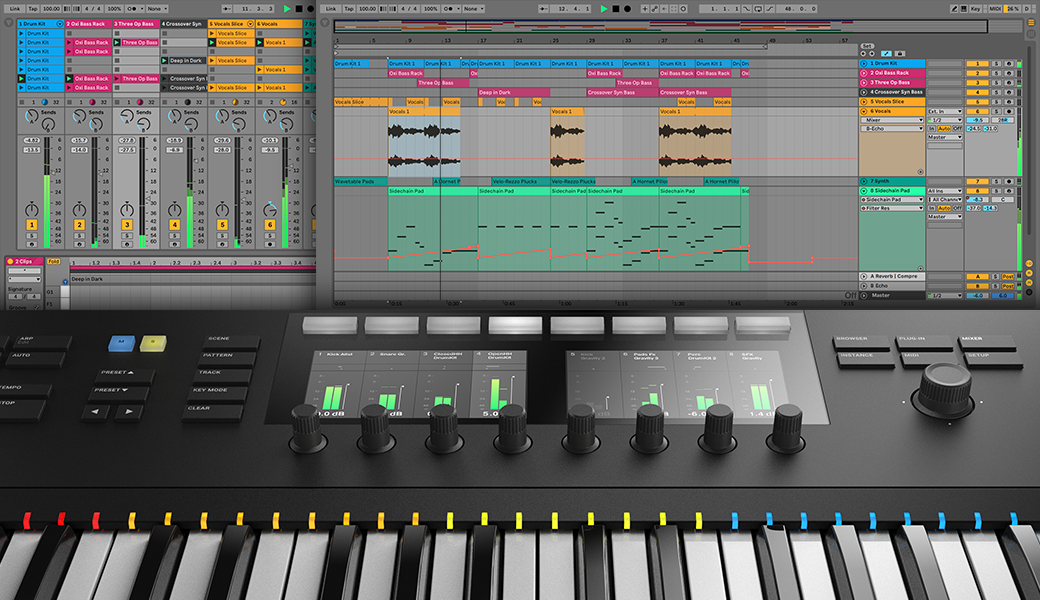Click Record in the Session view window

(310, 9)
